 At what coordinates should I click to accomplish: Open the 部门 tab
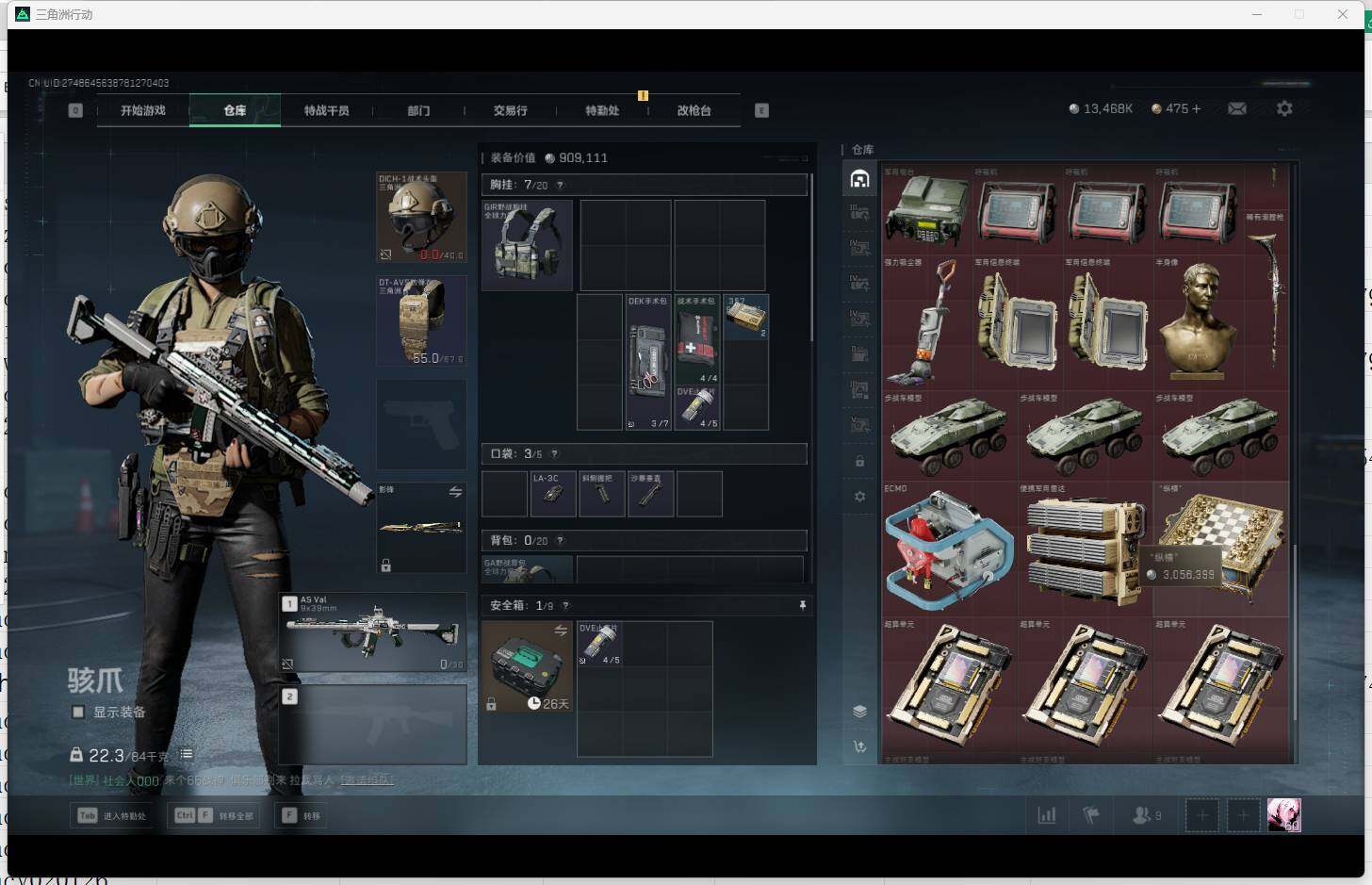[418, 110]
